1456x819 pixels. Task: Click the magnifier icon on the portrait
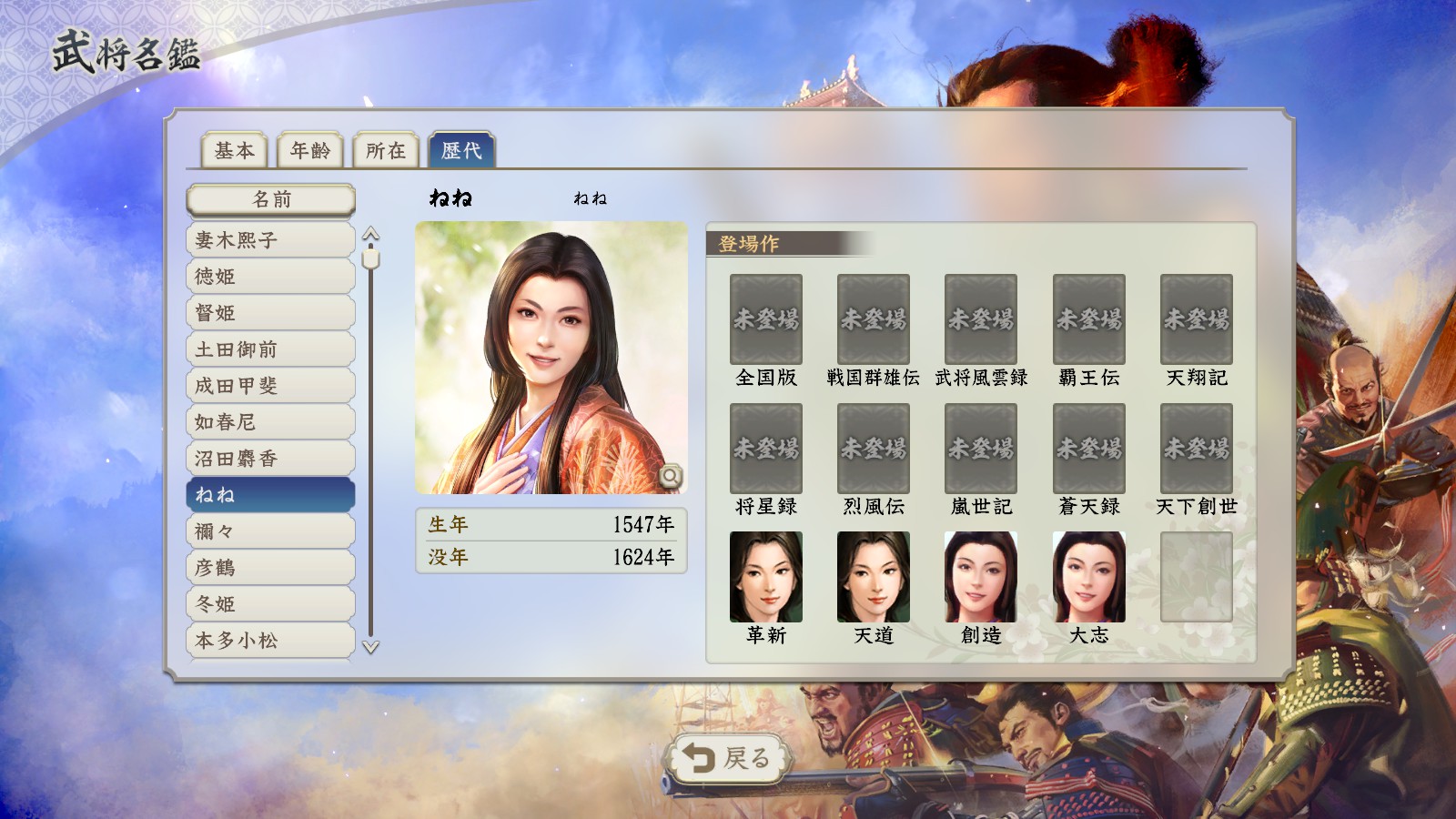(x=671, y=476)
